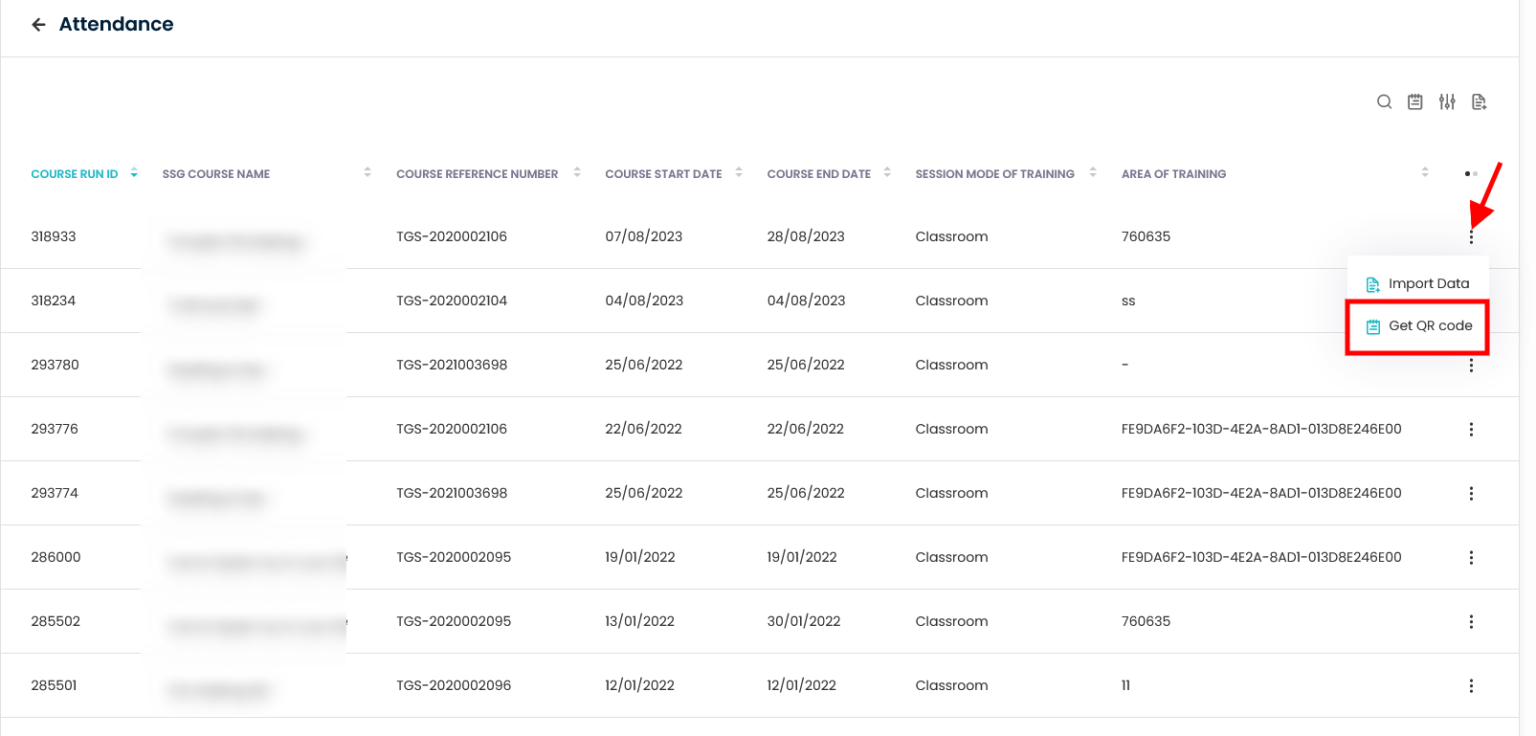Image resolution: width=1536 pixels, height=736 pixels.
Task: Click the notepad icon in the toolbar
Action: pyautogui.click(x=1415, y=102)
